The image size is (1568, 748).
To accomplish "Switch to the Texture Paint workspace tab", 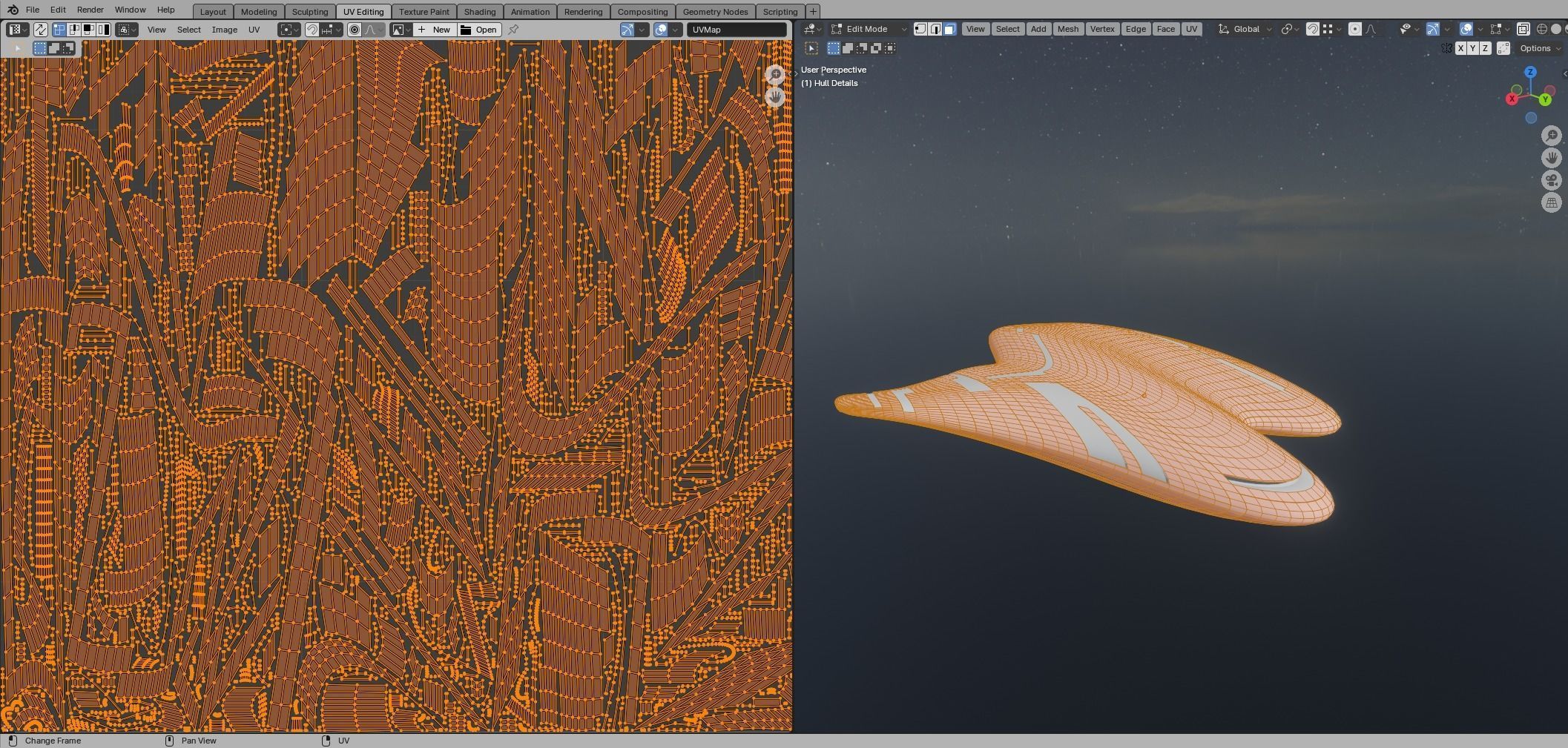I will tap(424, 12).
